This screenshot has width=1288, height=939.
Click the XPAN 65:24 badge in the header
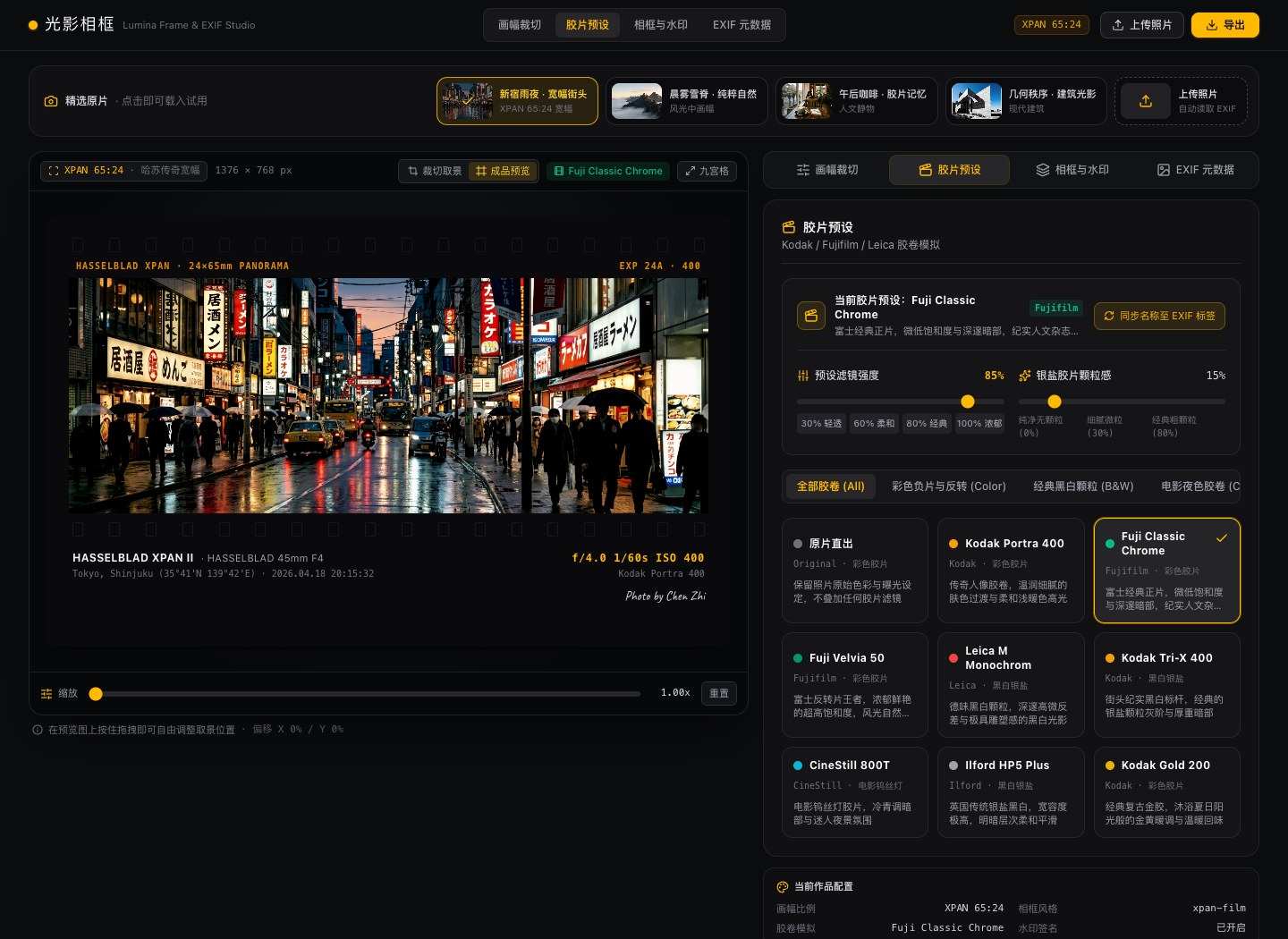(x=1052, y=25)
